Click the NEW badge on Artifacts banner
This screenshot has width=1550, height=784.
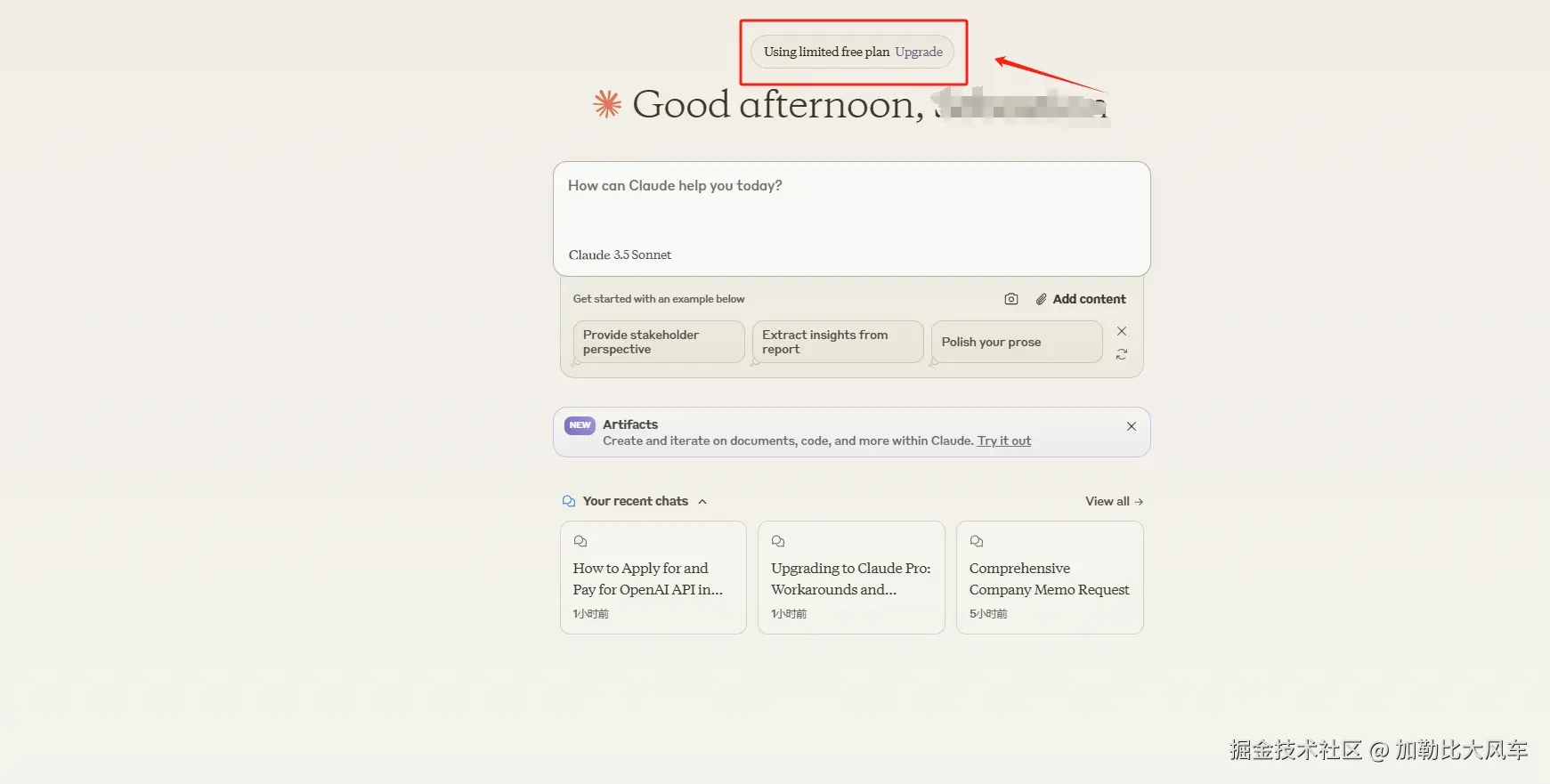(x=580, y=425)
